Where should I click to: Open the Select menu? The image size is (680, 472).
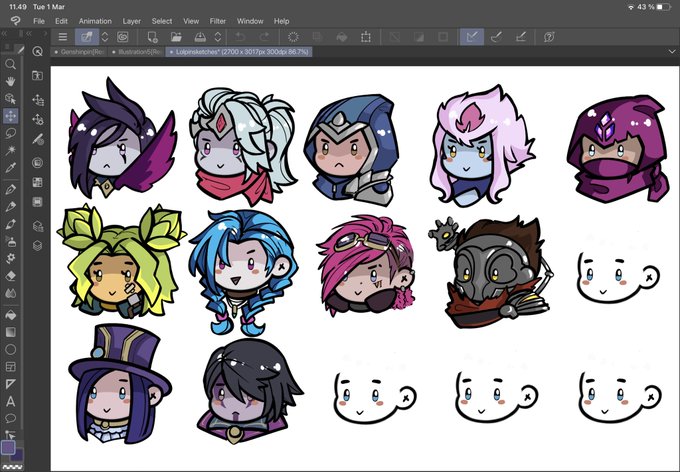[162, 21]
